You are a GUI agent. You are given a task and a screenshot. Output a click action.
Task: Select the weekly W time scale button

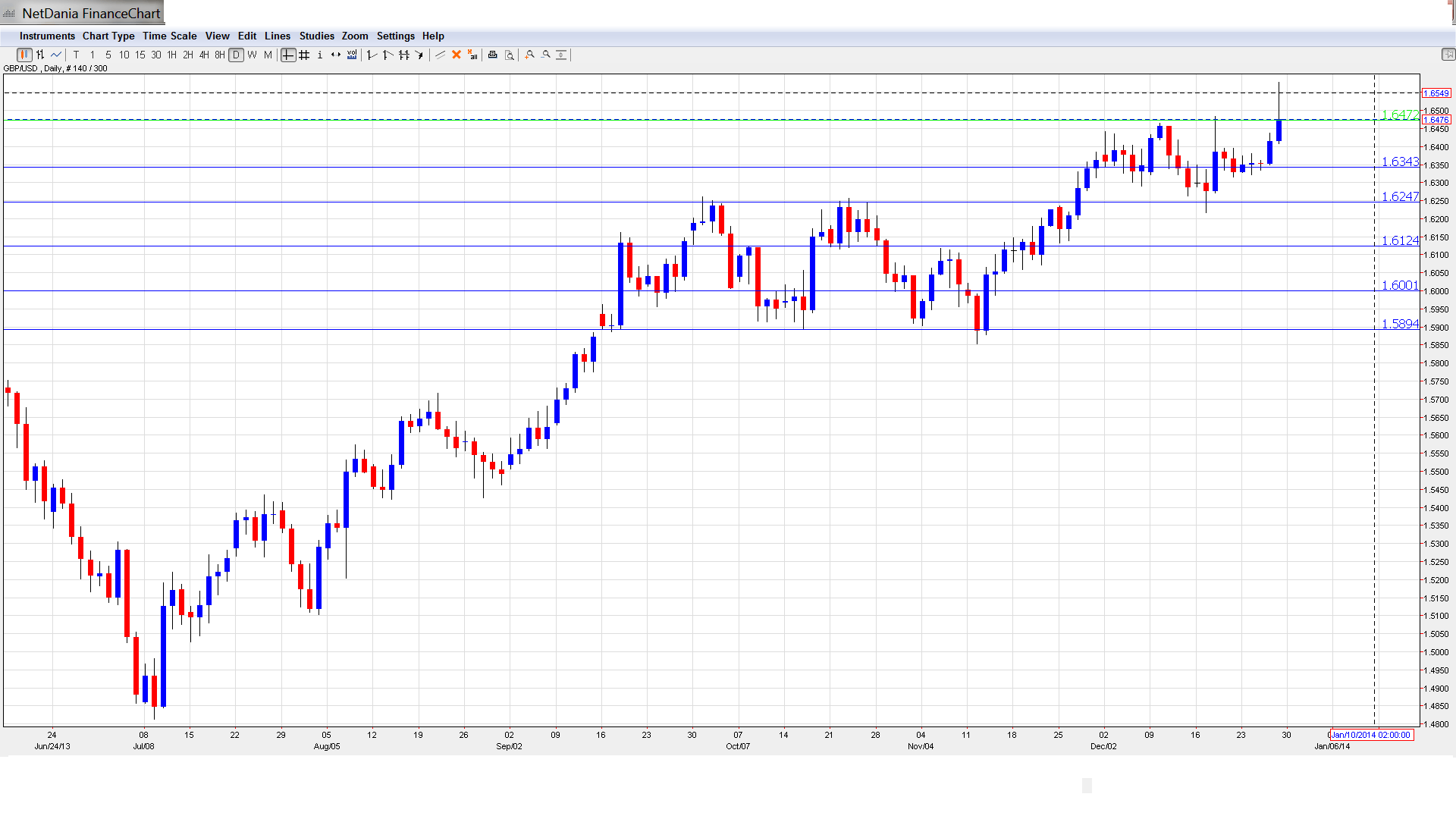[252, 55]
